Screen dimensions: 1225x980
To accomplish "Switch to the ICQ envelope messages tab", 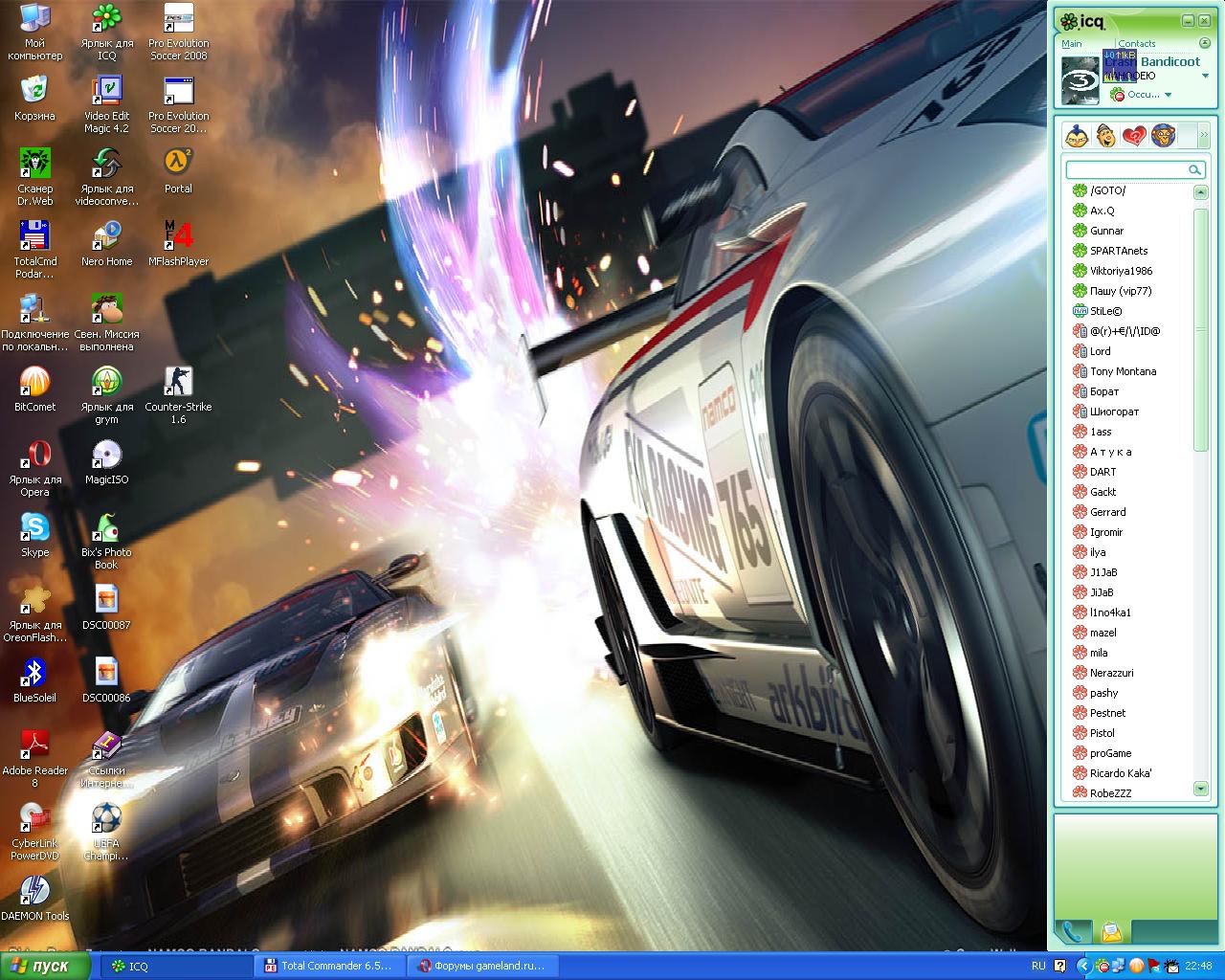I will (1111, 930).
